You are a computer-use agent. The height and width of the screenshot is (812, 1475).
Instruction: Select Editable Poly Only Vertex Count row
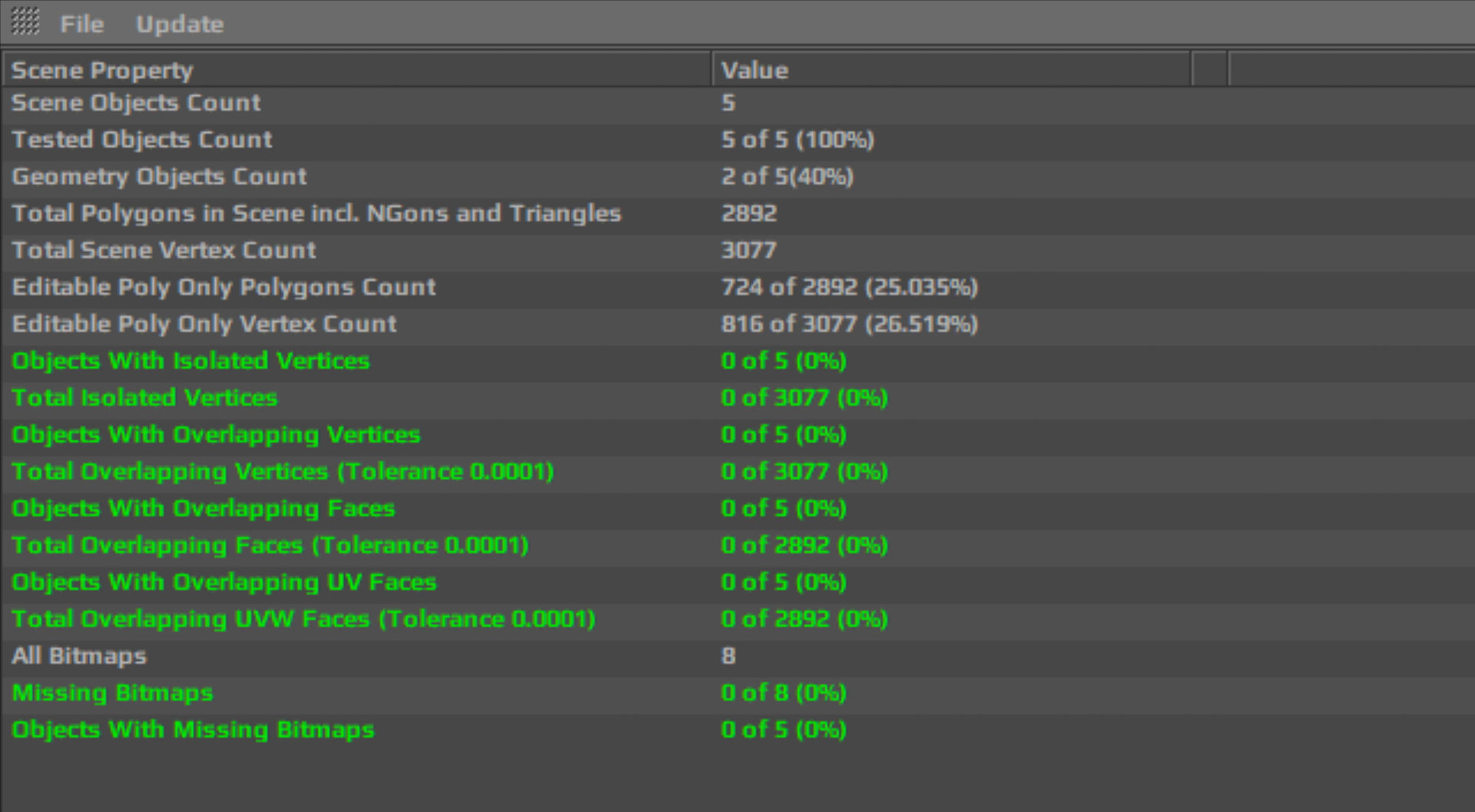click(x=737, y=324)
